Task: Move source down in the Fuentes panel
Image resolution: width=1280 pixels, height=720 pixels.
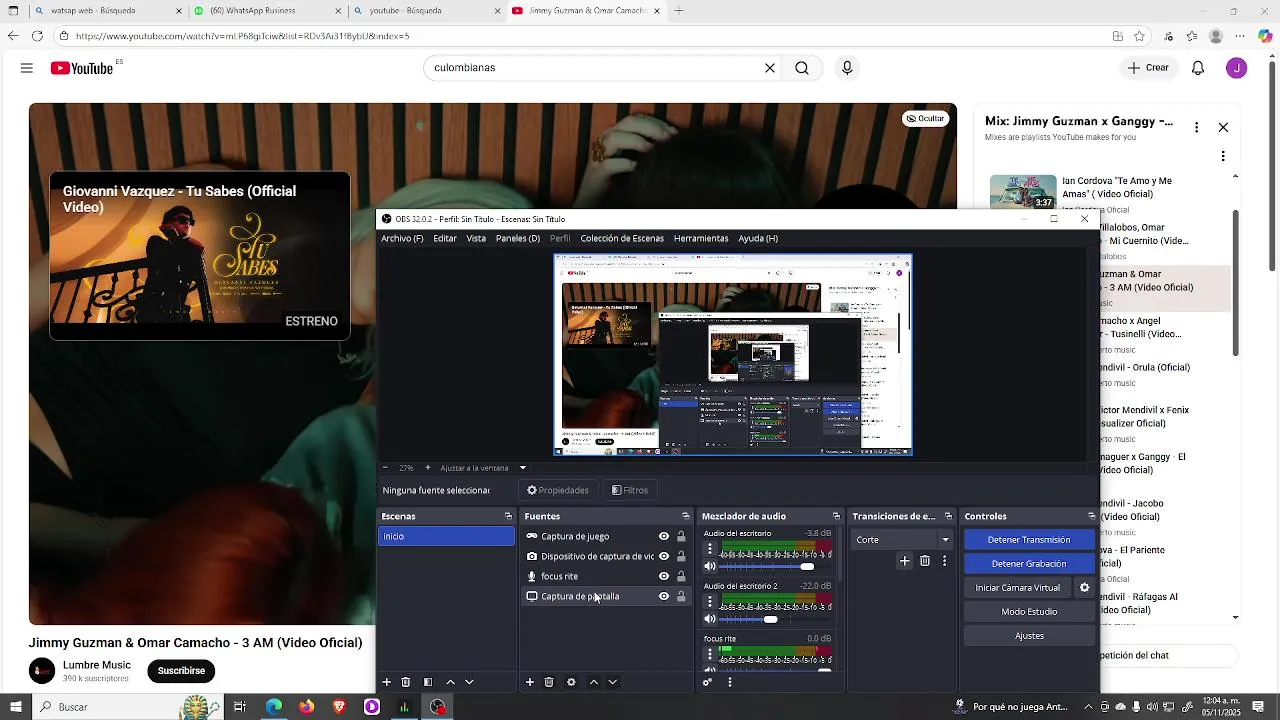Action: [x=612, y=682]
